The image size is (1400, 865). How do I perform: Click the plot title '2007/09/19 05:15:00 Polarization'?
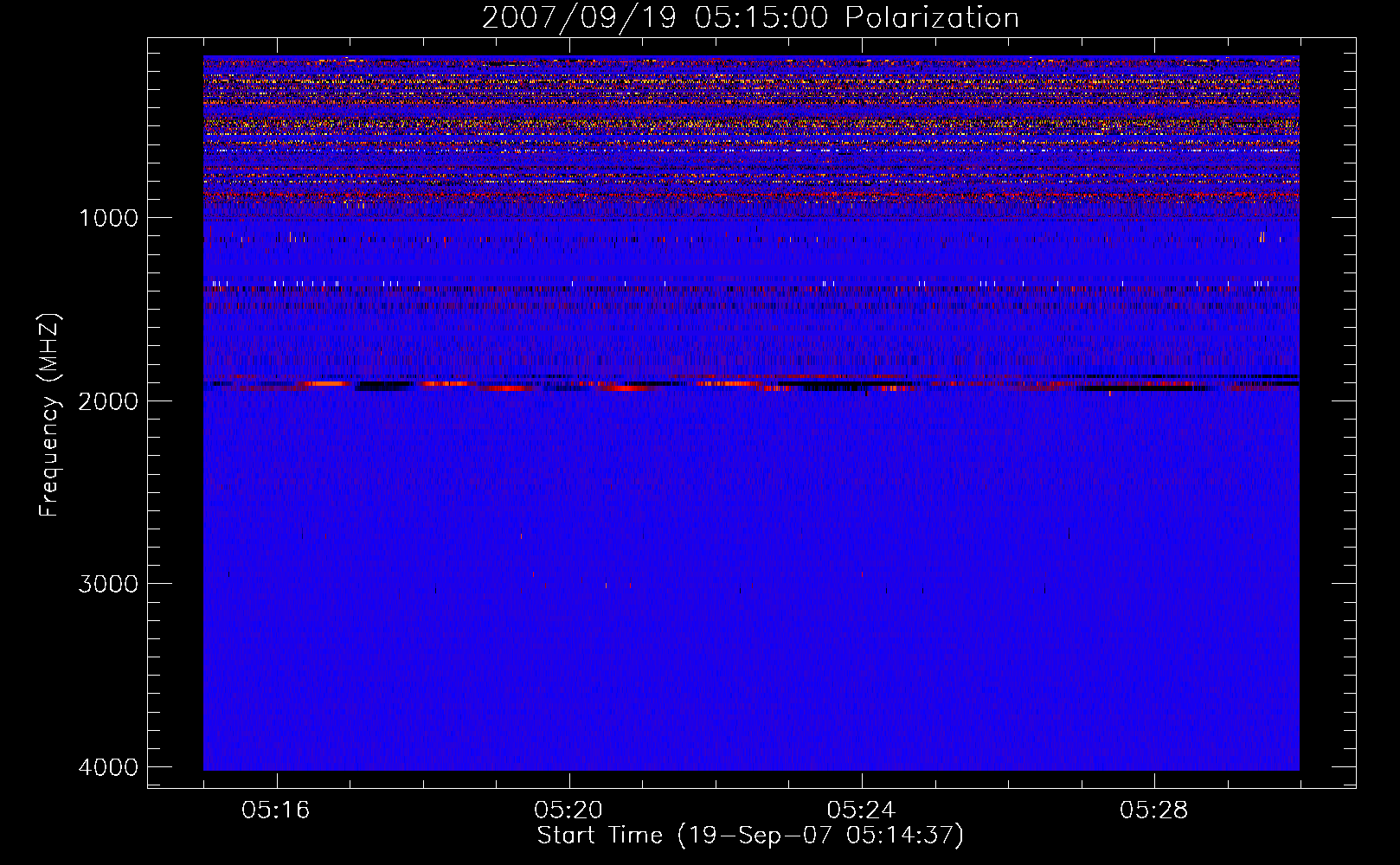click(x=750, y=17)
